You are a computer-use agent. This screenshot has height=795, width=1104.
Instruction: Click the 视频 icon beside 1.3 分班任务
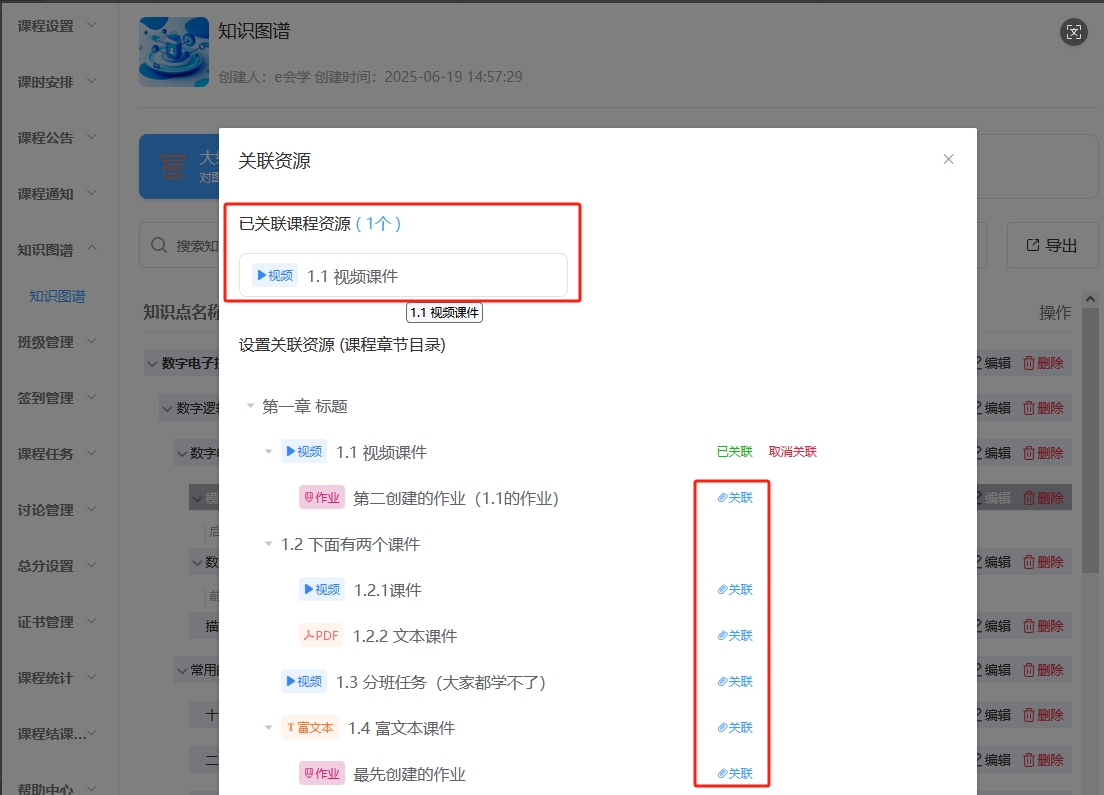click(304, 681)
